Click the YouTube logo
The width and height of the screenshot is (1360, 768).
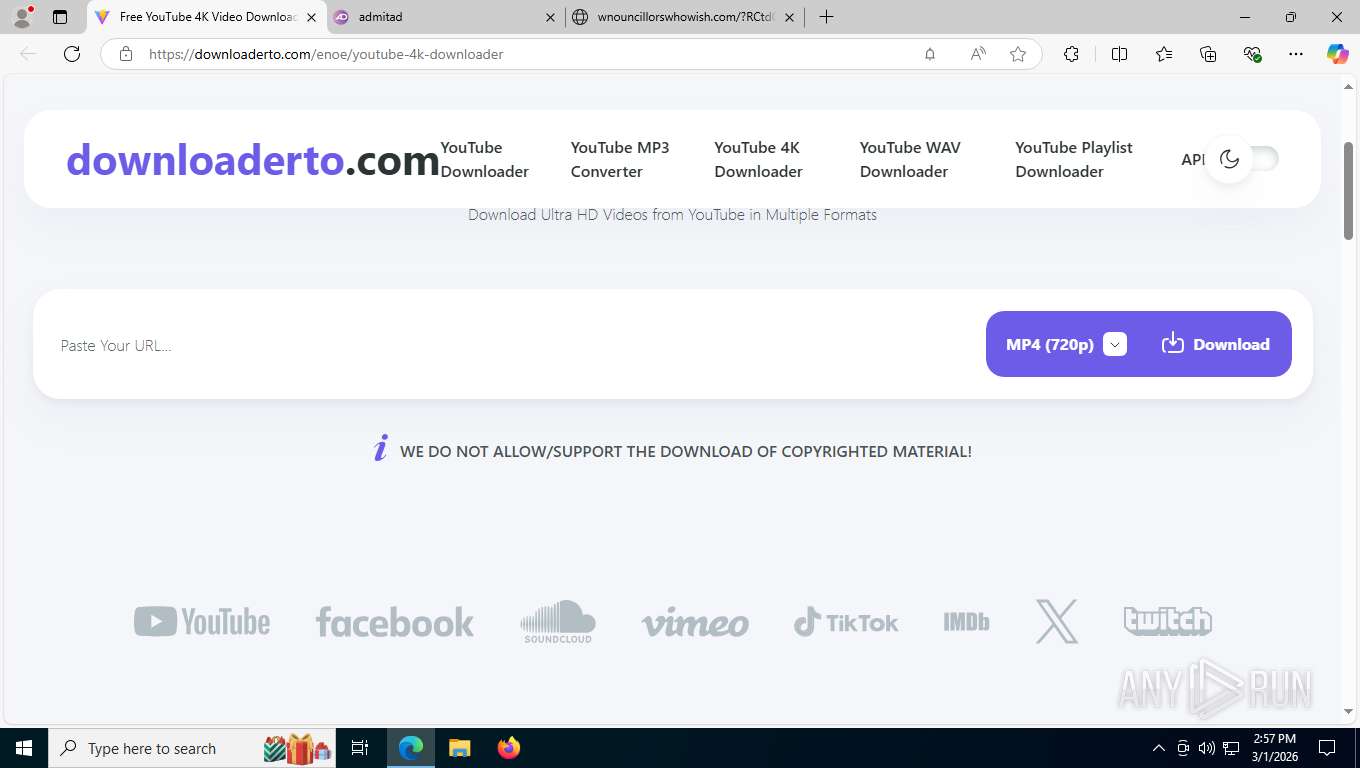tap(202, 621)
